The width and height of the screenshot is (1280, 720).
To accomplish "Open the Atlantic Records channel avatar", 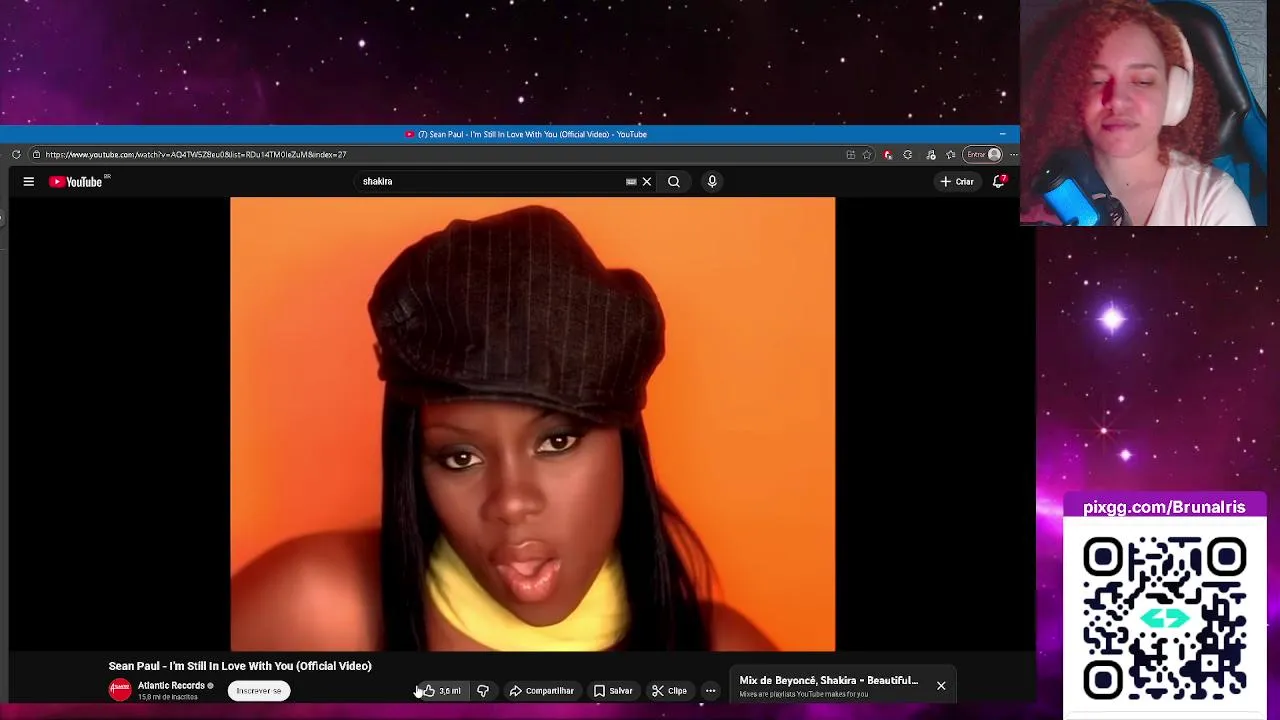I will [120, 690].
